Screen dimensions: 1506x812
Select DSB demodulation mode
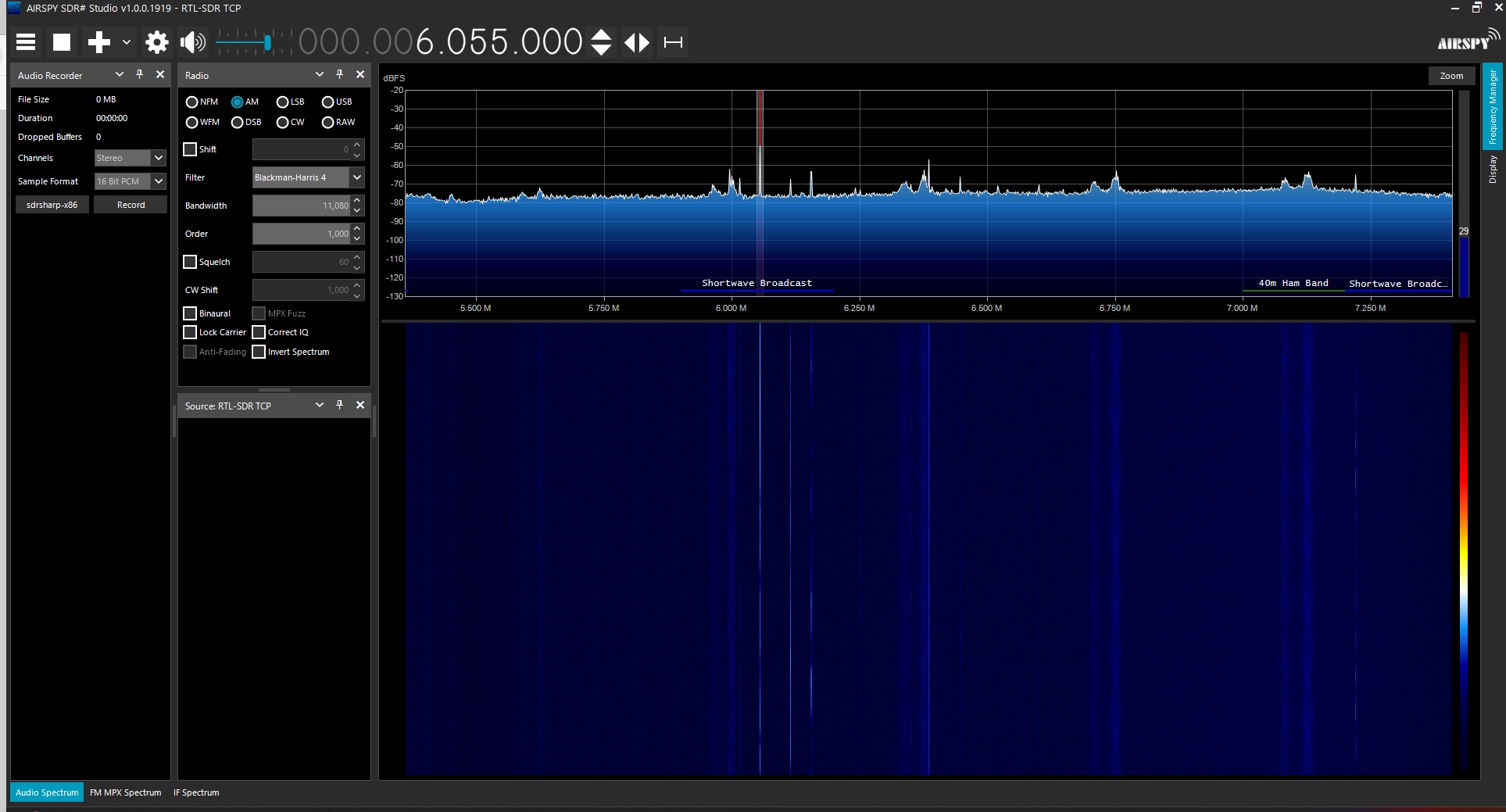(x=246, y=122)
